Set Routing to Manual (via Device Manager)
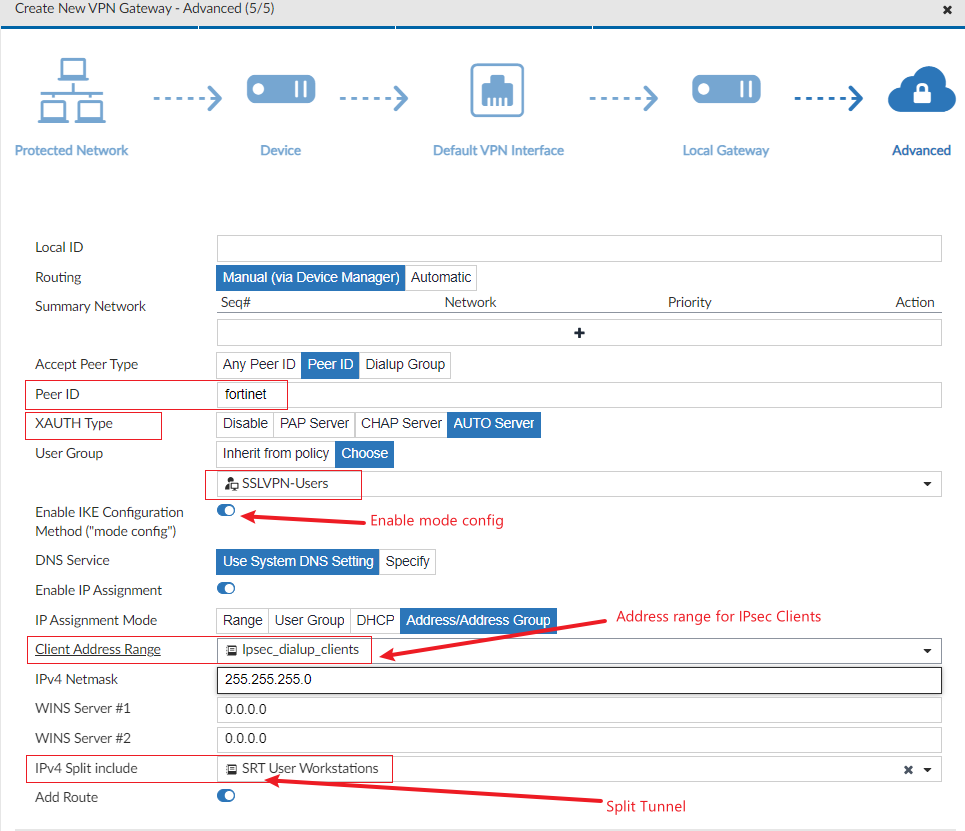965x831 pixels. (x=311, y=278)
